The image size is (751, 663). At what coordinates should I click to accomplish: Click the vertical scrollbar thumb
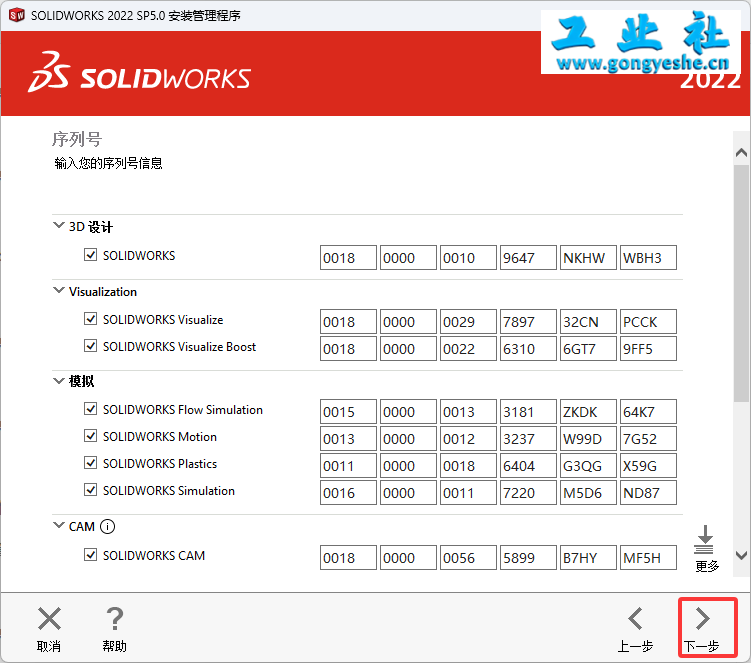pyautogui.click(x=741, y=284)
